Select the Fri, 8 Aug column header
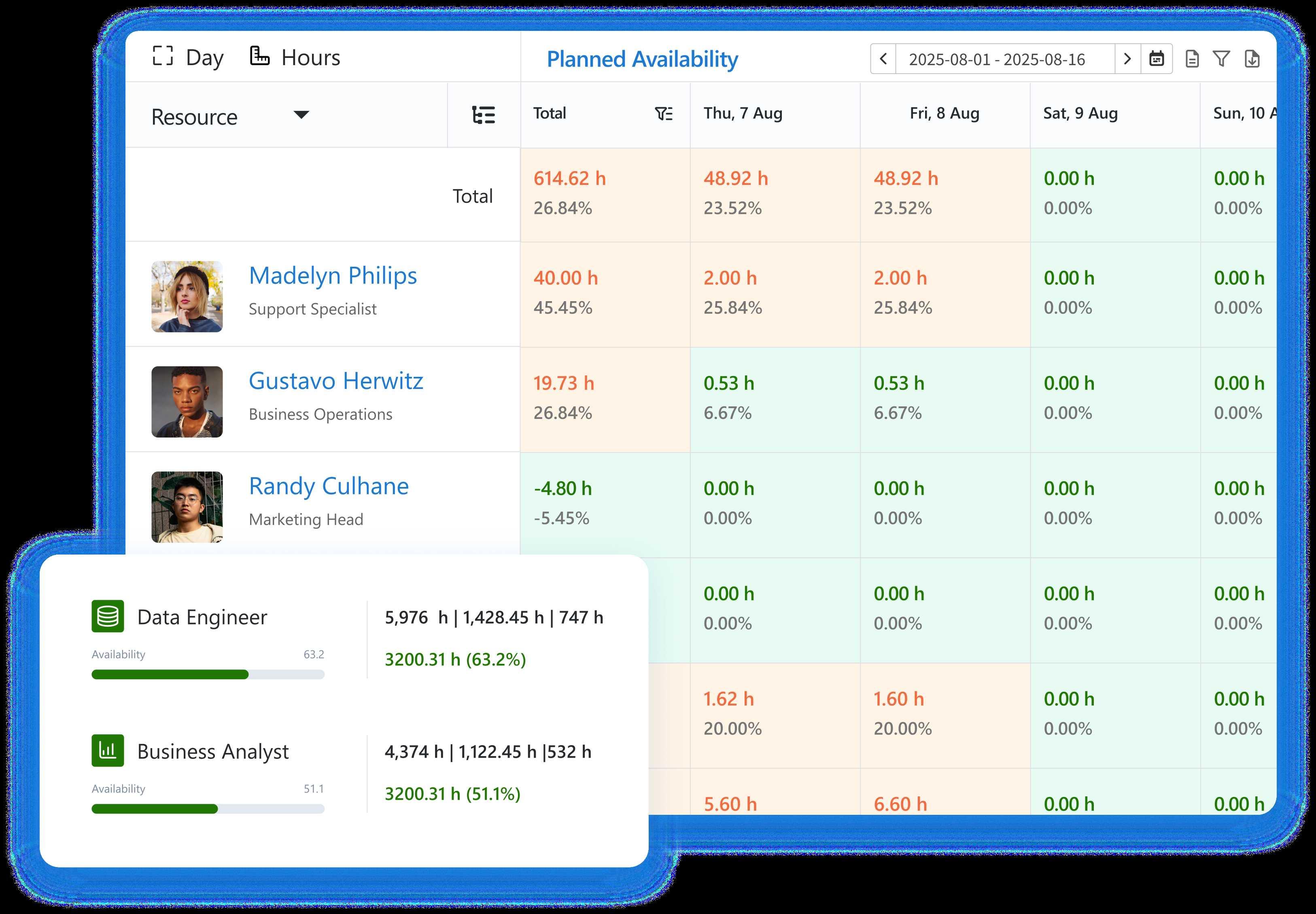Screen dimensions: 1316x914 tap(944, 113)
